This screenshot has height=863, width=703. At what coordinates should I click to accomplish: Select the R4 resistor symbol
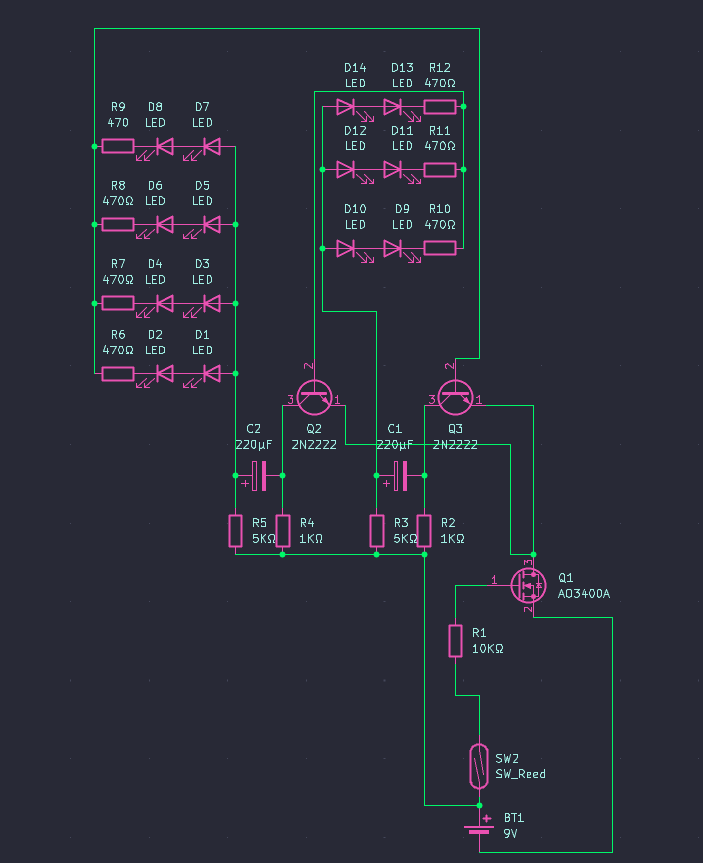coord(282,531)
